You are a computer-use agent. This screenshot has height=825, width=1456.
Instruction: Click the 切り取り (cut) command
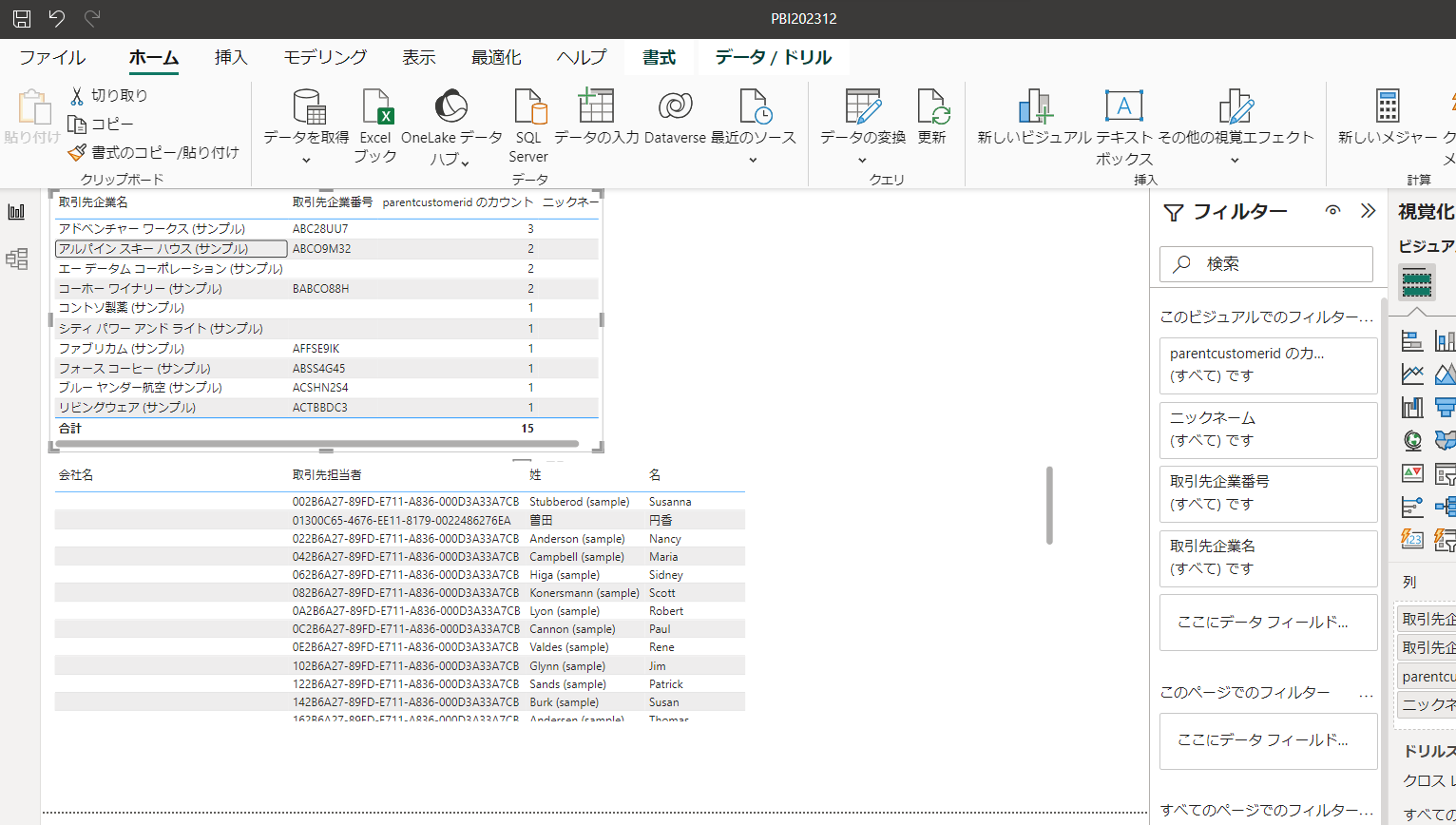tap(108, 95)
